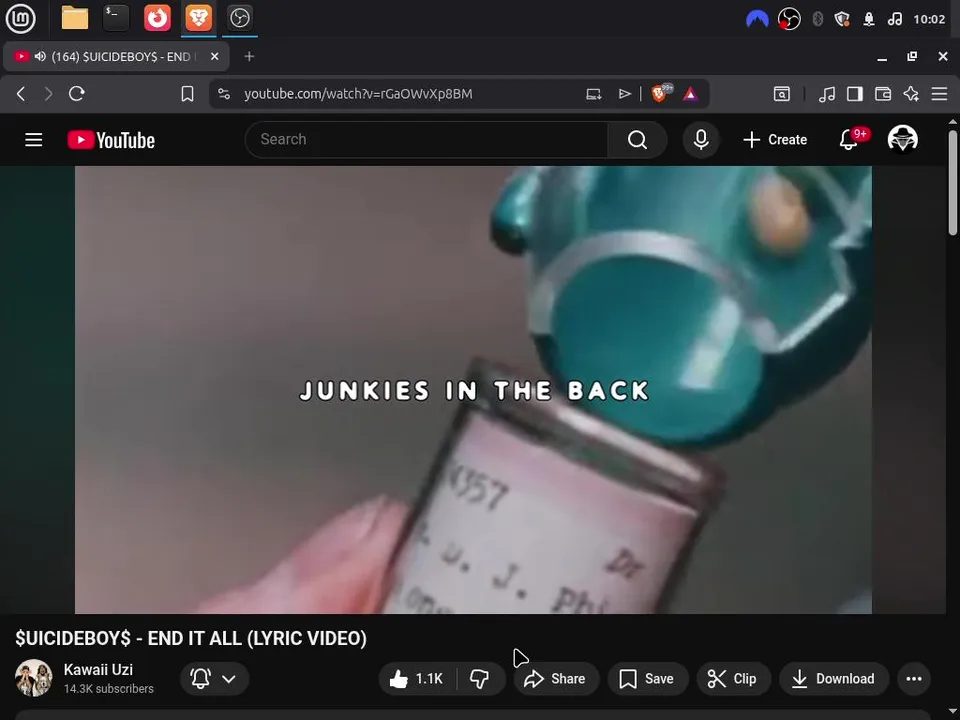Toggle the Brave sidebar panel
The height and width of the screenshot is (720, 960).
pyautogui.click(x=855, y=94)
